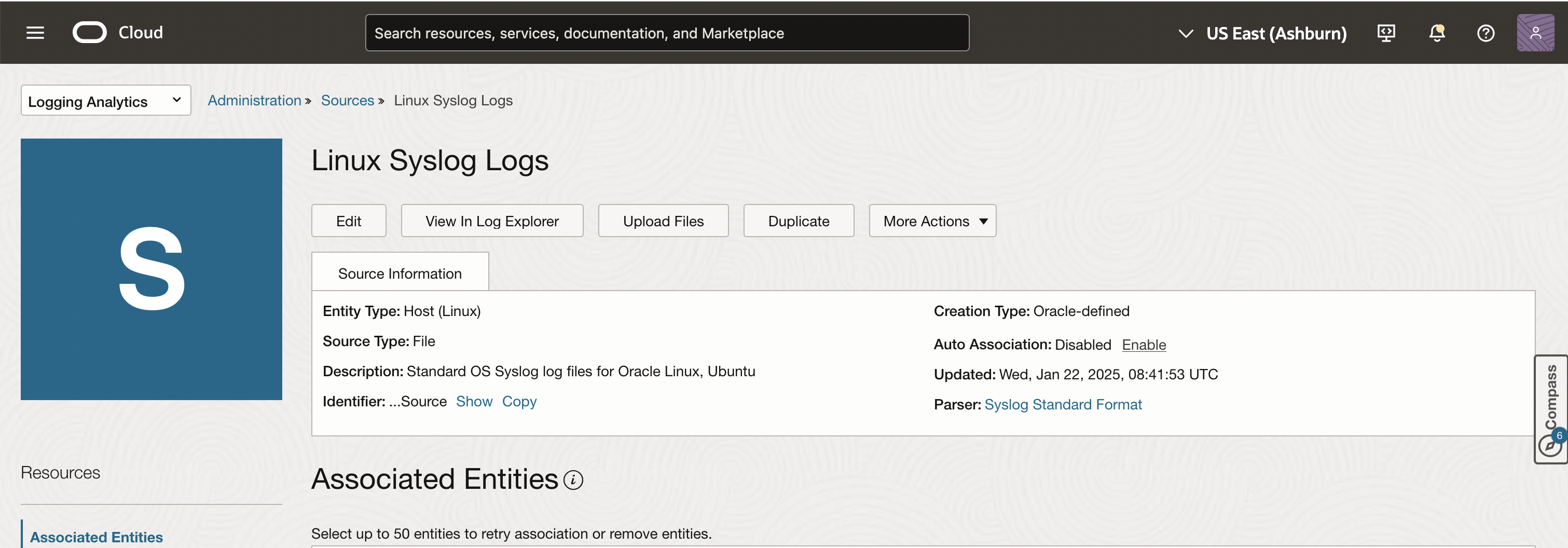Screen dimensions: 1568x548
Task: Open the user profile avatar menu
Action: 1535,33
